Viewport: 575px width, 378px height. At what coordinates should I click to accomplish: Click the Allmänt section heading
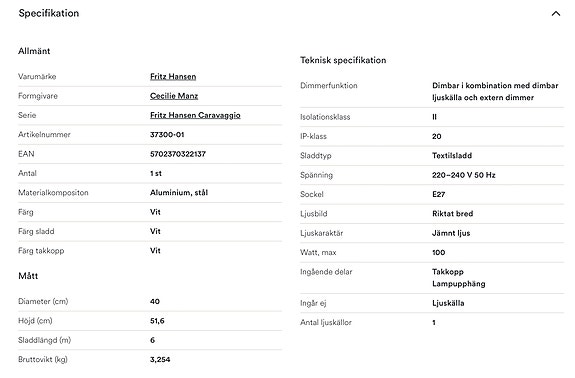pos(34,51)
